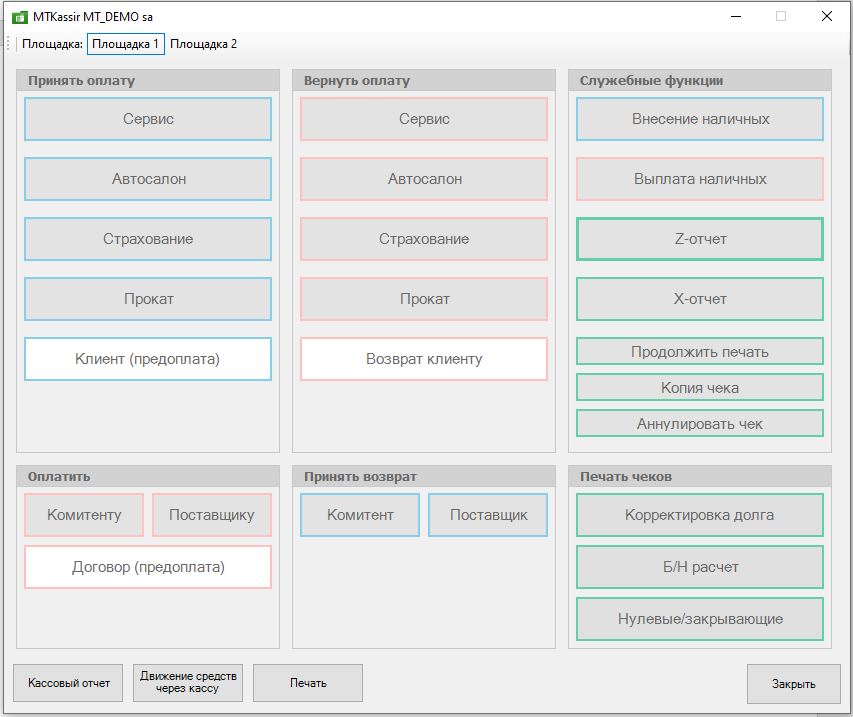
Task: Choose Прокат in Вернуть оплату section
Action: [424, 299]
